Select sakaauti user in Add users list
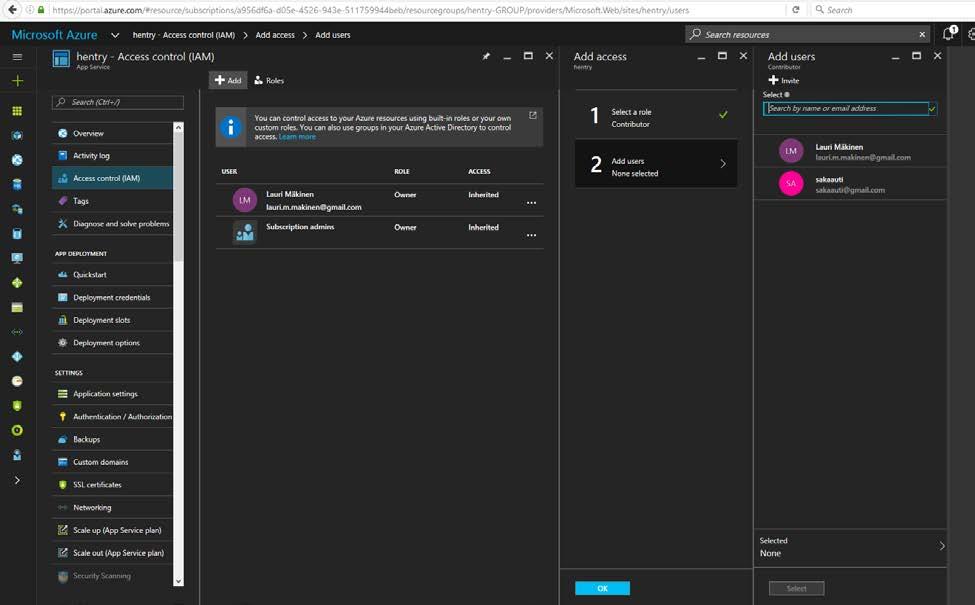 (x=850, y=184)
